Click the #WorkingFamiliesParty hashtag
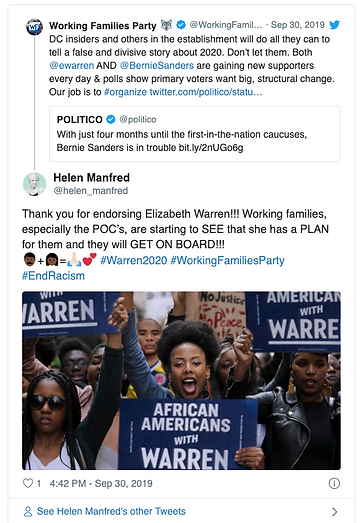 click(228, 260)
